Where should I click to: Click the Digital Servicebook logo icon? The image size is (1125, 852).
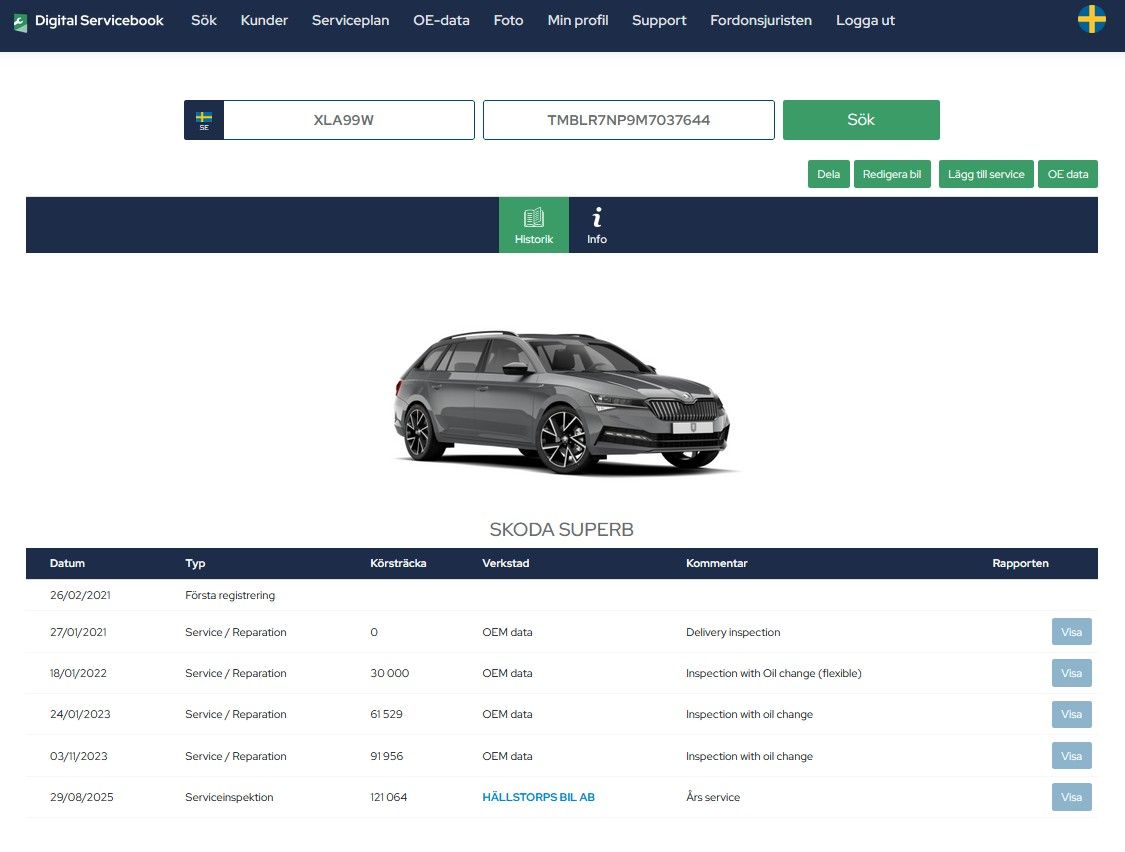click(x=20, y=21)
